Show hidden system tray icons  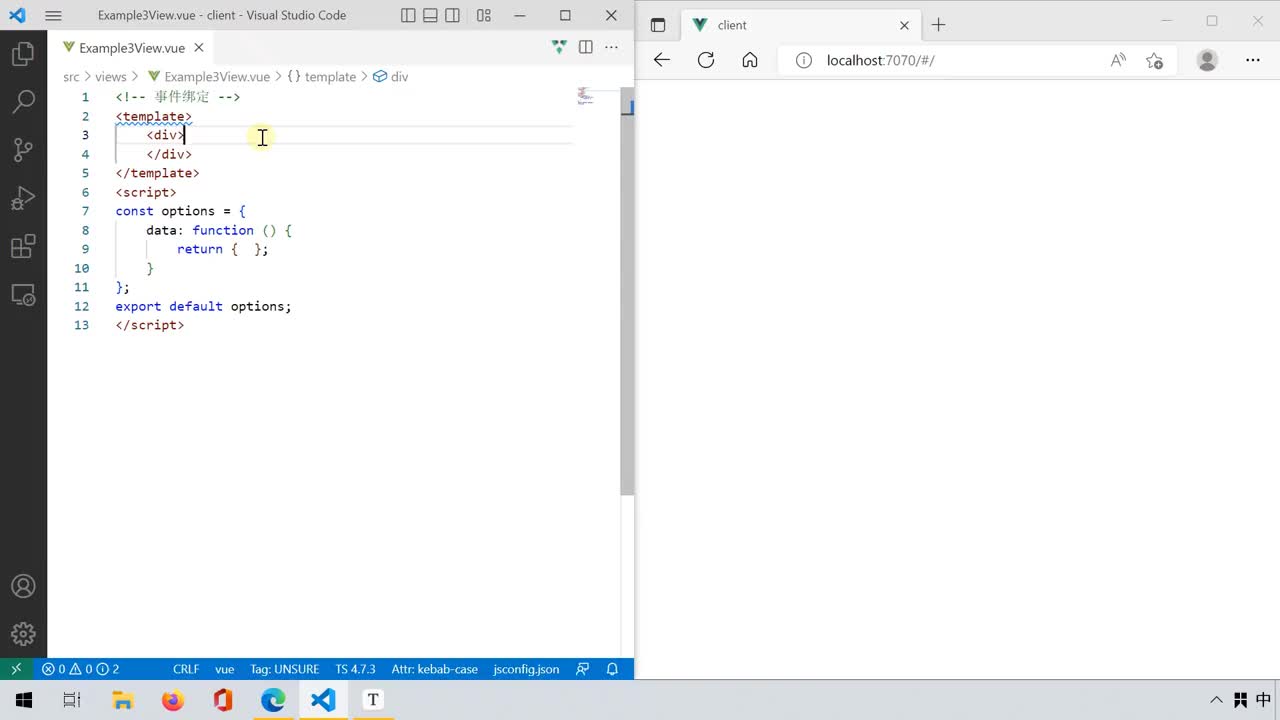pyautogui.click(x=1216, y=700)
